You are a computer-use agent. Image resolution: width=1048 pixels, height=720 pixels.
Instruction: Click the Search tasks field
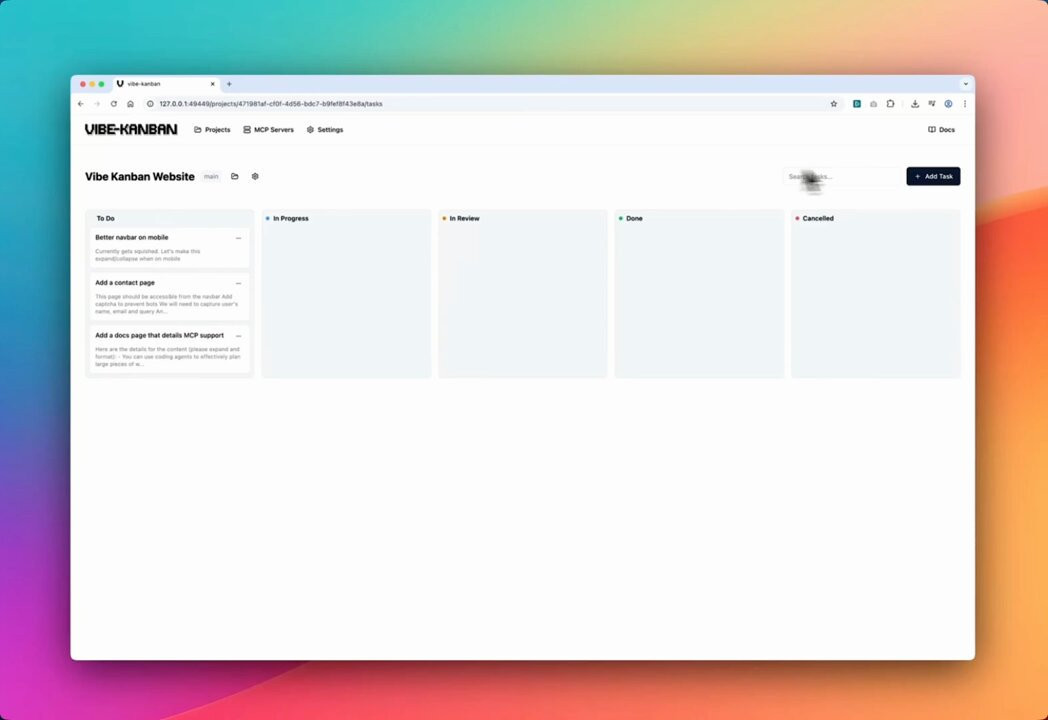[842, 176]
